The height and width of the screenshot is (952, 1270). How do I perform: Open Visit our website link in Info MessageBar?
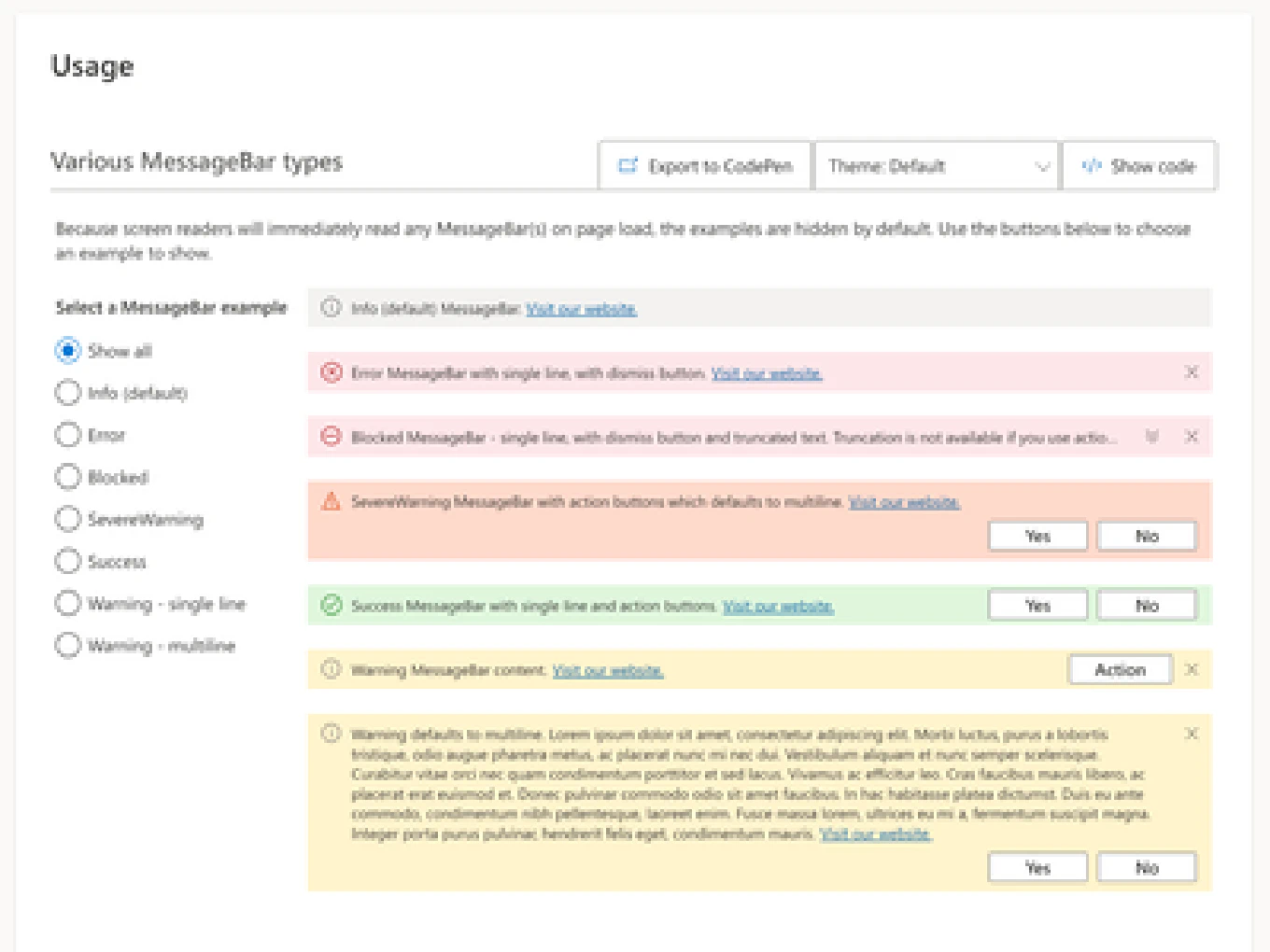581,309
